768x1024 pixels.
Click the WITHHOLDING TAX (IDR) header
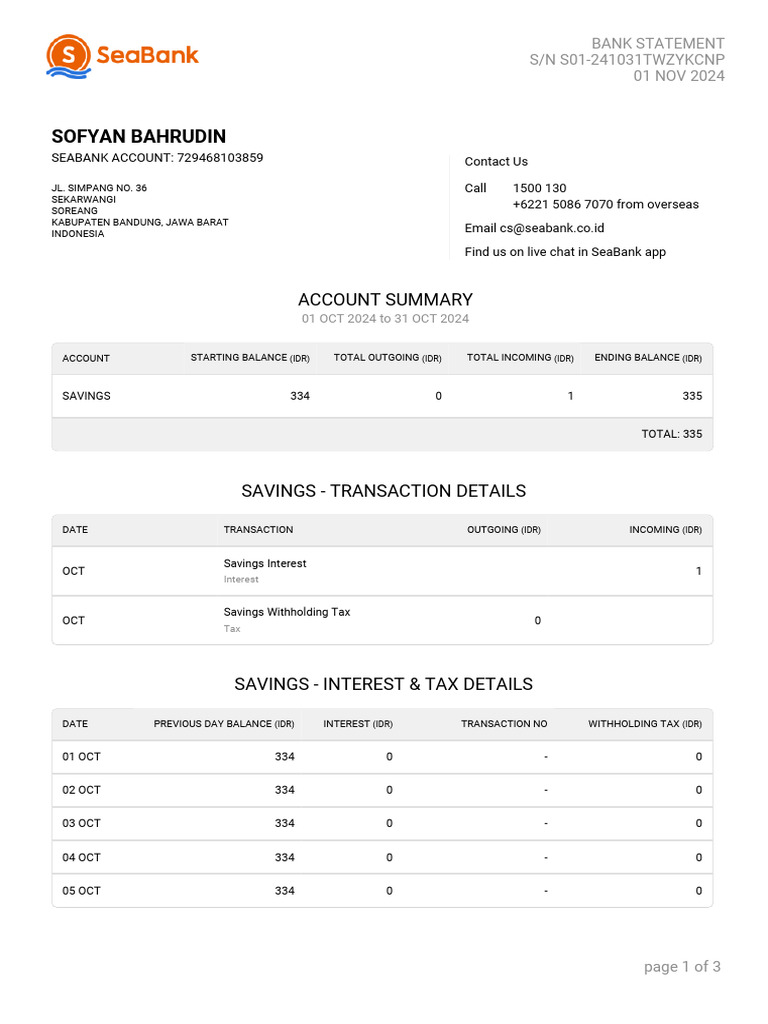tap(645, 724)
